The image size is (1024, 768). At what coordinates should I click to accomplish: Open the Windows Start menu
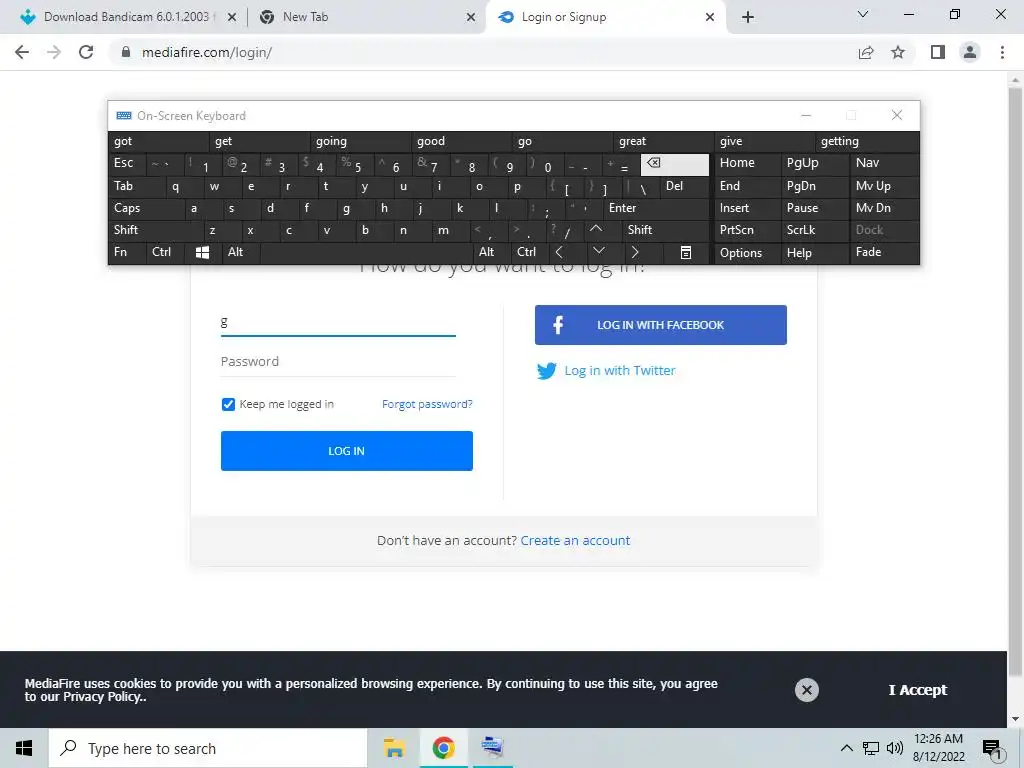coord(24,748)
